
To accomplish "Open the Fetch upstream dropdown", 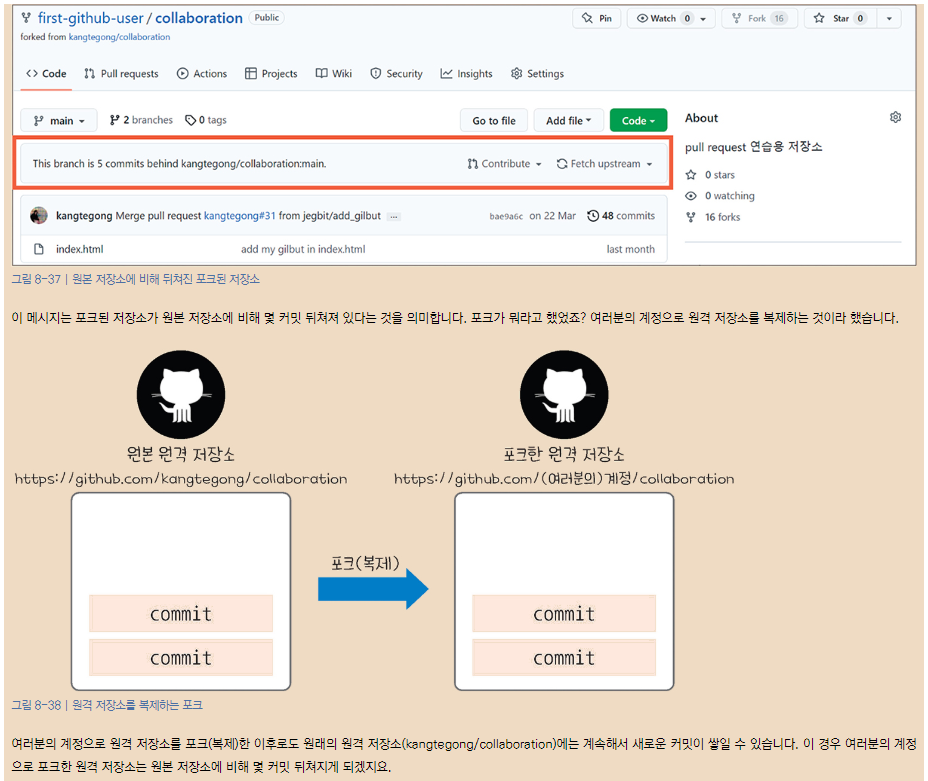I will coord(604,164).
